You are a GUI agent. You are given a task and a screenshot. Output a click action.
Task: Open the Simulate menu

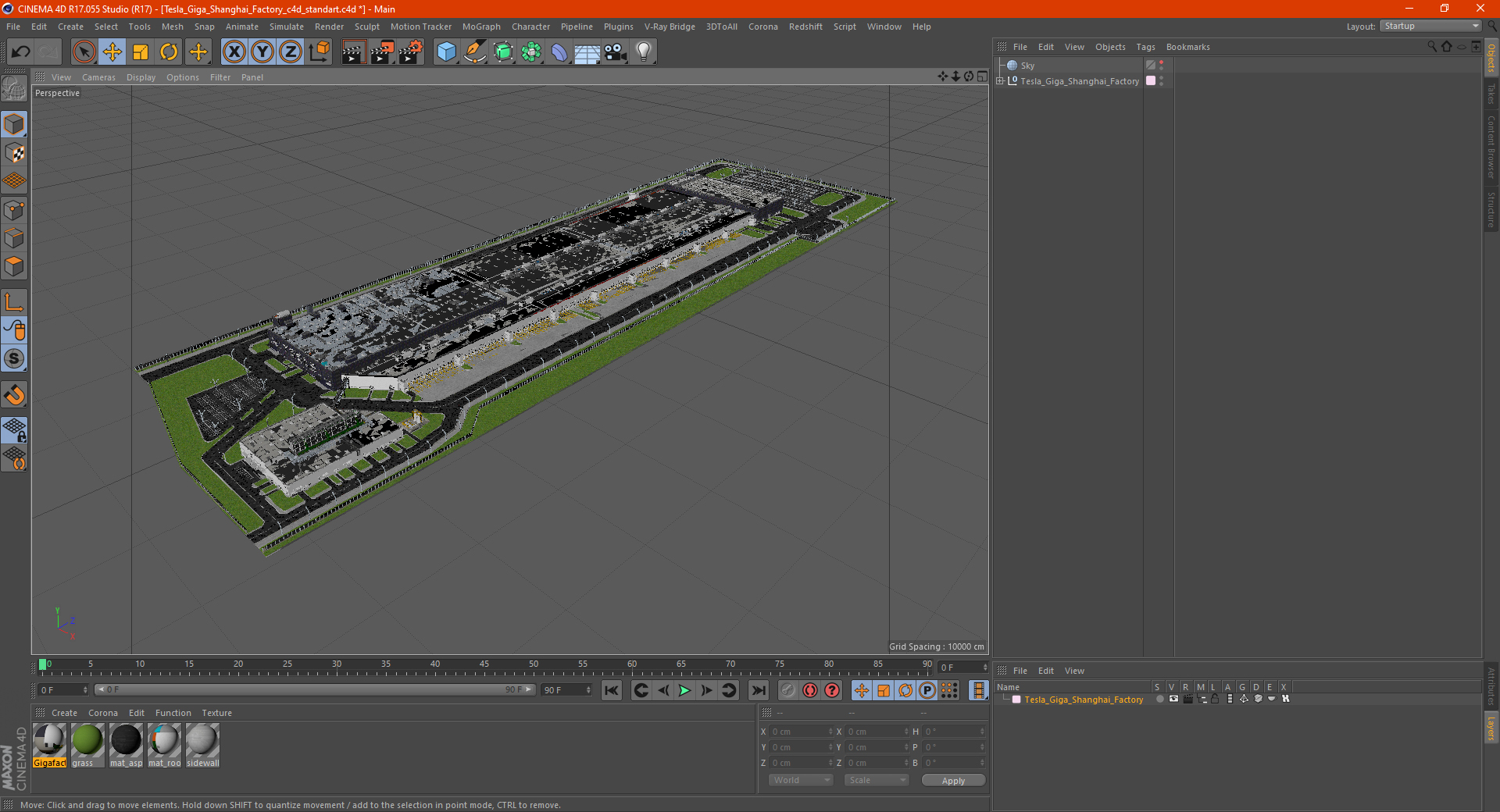pos(287,27)
